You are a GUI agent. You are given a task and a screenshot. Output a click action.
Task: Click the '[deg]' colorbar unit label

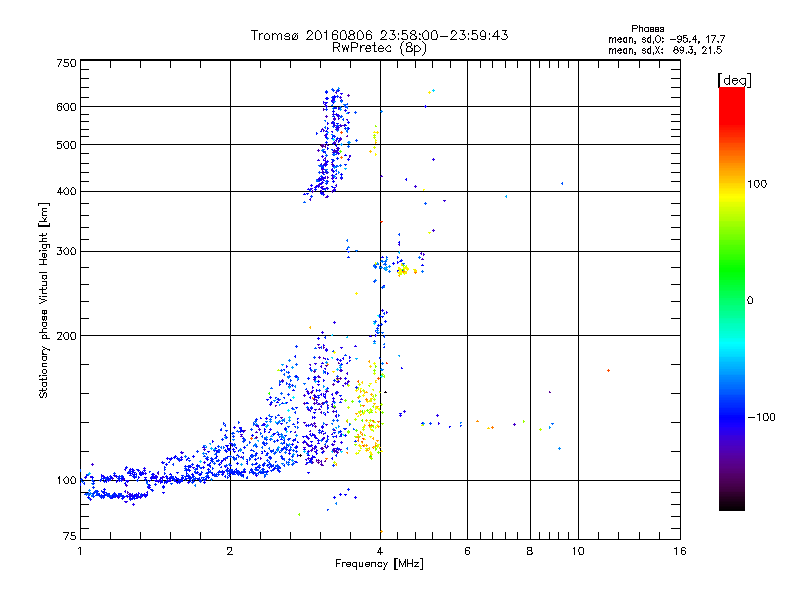click(734, 80)
